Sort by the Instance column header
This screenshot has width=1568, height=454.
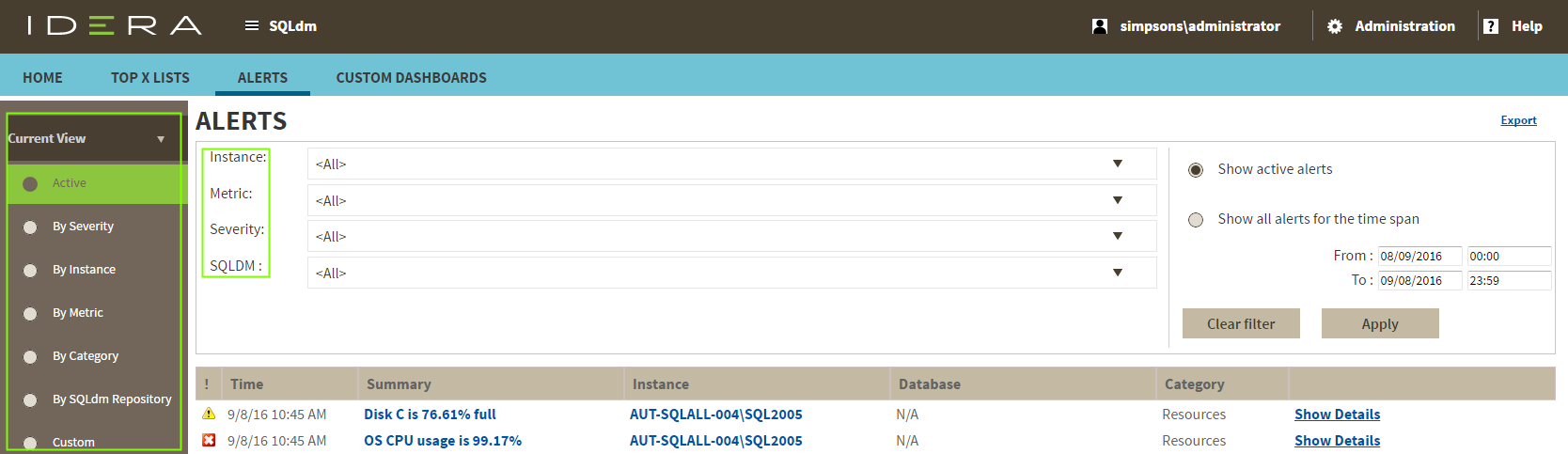pos(757,384)
